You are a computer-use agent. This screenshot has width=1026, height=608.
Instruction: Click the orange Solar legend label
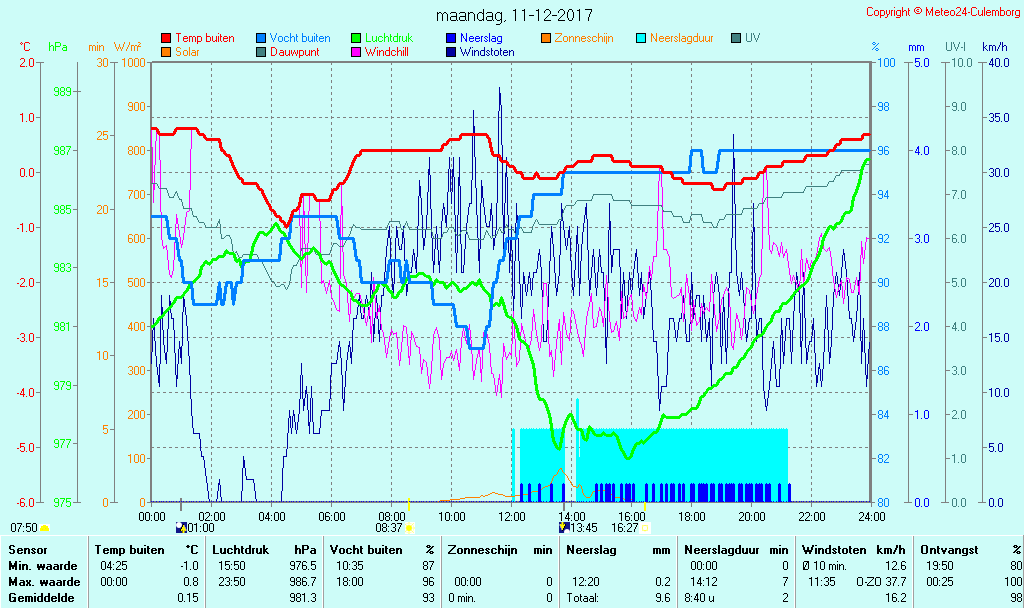[189, 52]
